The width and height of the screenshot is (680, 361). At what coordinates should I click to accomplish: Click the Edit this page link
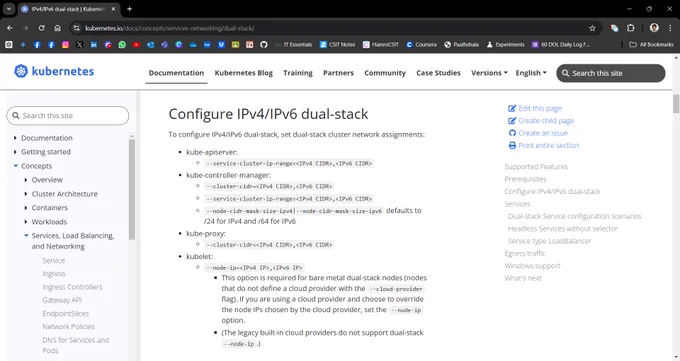pyautogui.click(x=540, y=108)
